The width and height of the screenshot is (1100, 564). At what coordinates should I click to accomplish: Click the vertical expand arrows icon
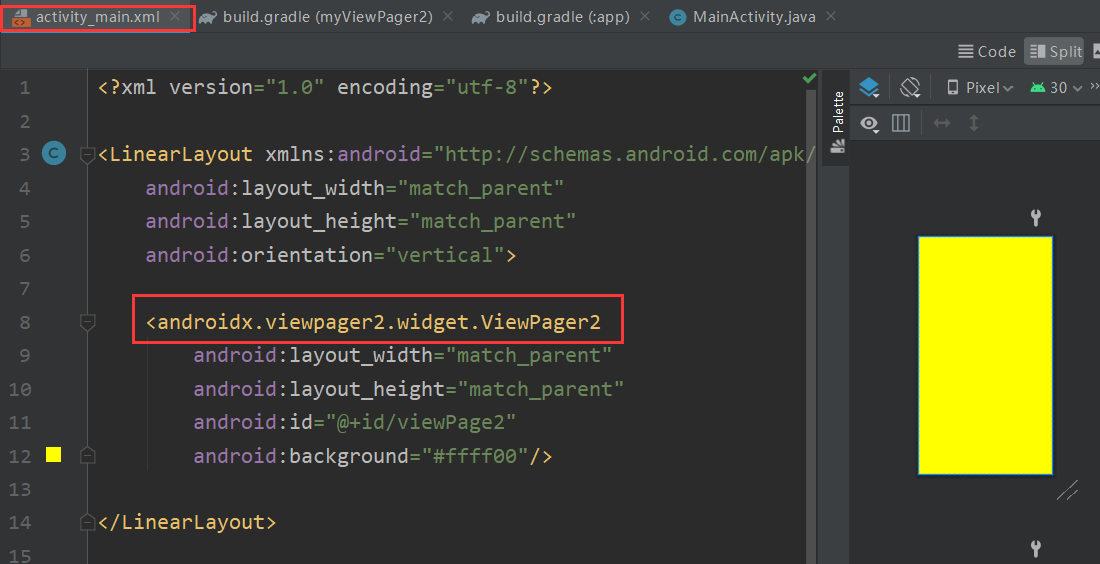click(x=974, y=123)
